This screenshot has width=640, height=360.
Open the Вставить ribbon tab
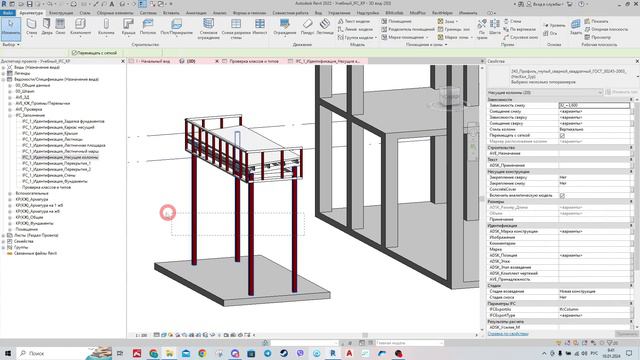[171, 13]
